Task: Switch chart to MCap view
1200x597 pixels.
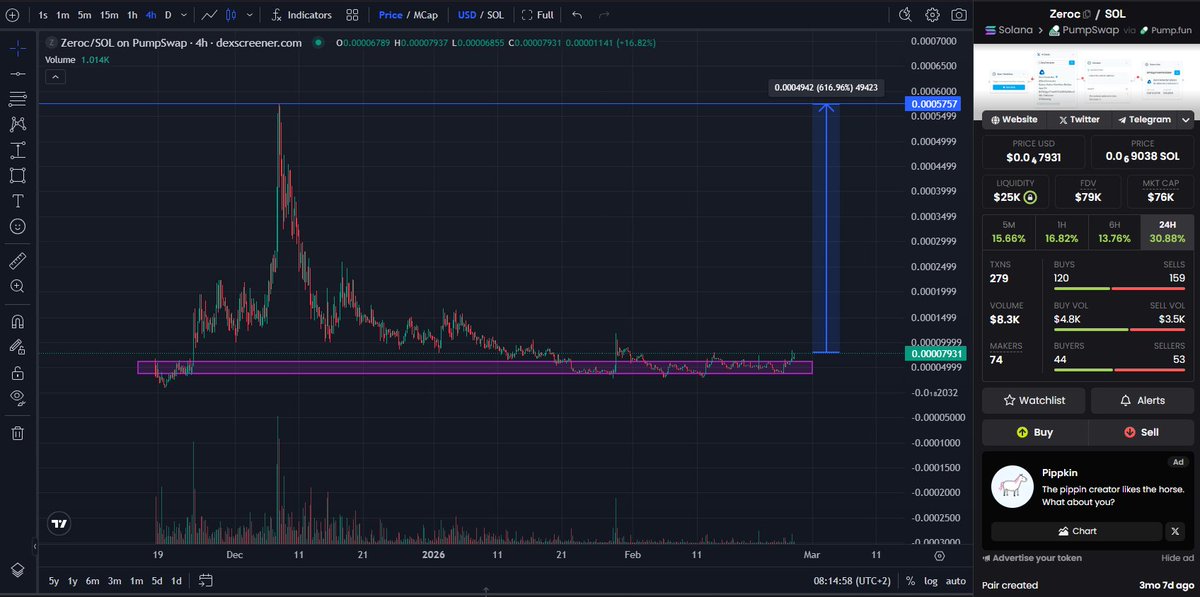Action: pyautogui.click(x=425, y=15)
